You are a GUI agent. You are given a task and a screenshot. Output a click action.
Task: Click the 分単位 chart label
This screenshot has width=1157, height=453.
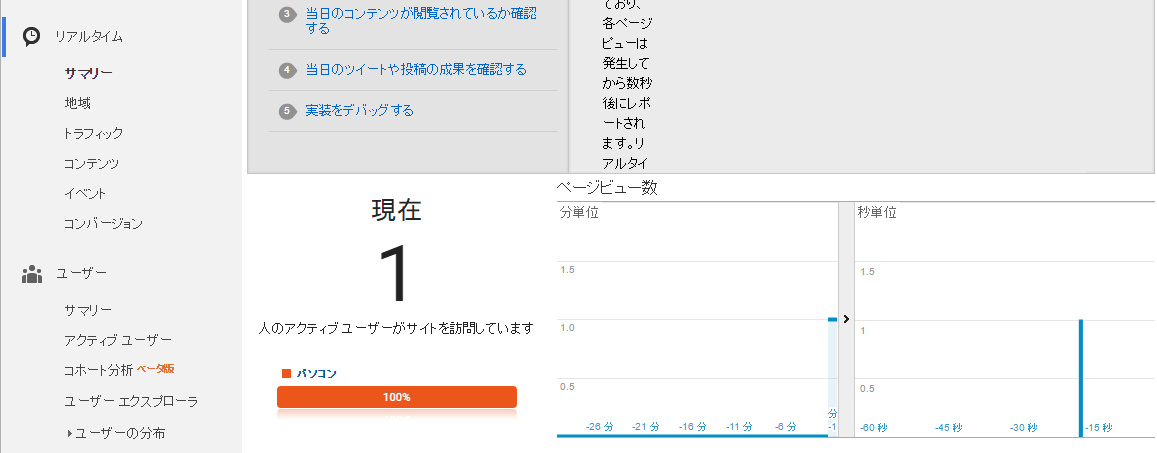click(579, 213)
